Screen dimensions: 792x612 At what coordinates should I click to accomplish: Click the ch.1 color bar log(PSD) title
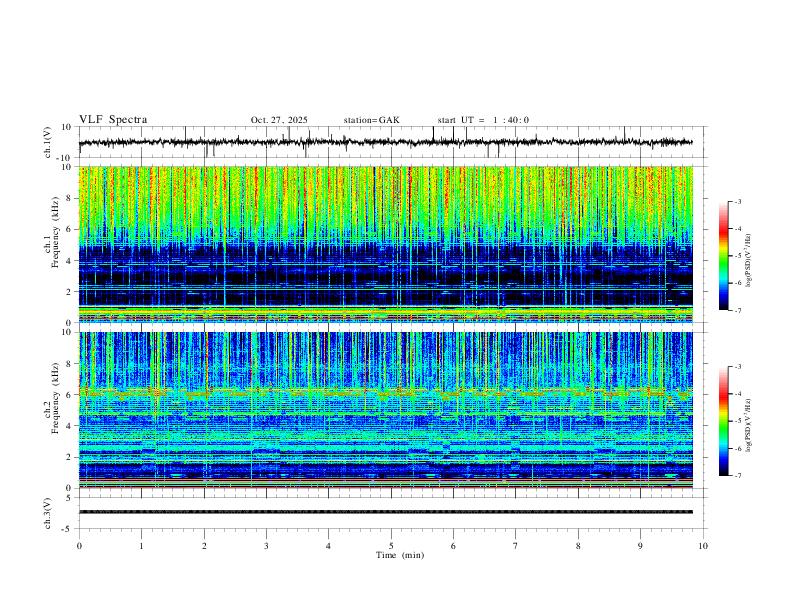pyautogui.click(x=749, y=261)
